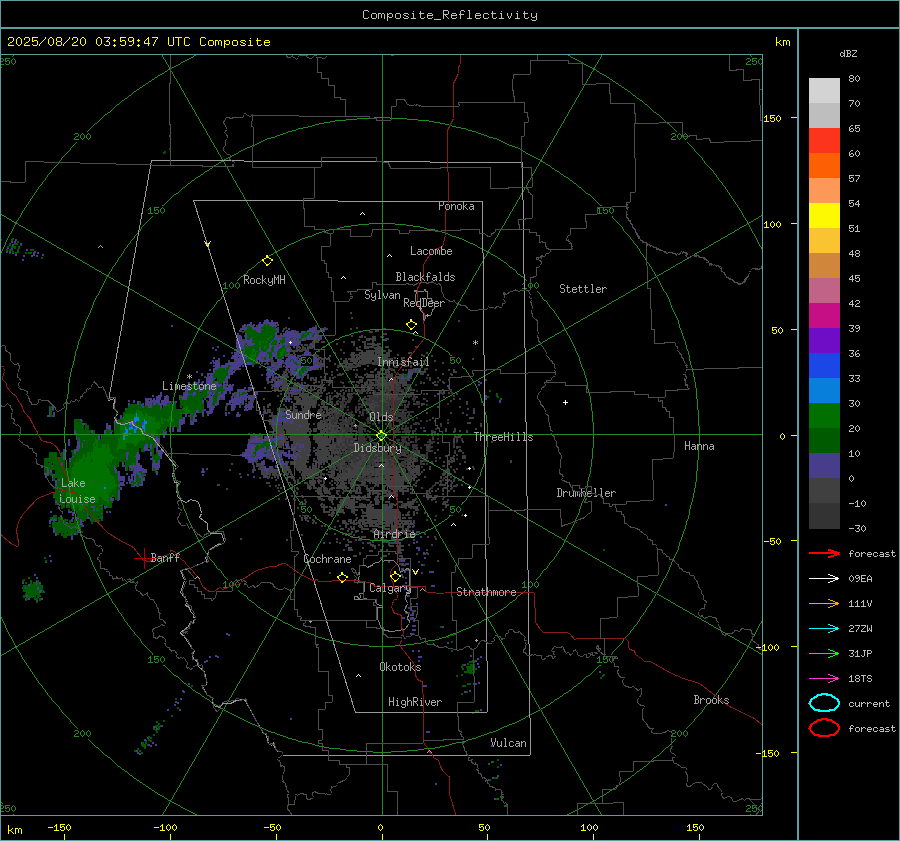Click the magenta 18TS arrow icon
Screen dimensions: 900x841
(824, 679)
